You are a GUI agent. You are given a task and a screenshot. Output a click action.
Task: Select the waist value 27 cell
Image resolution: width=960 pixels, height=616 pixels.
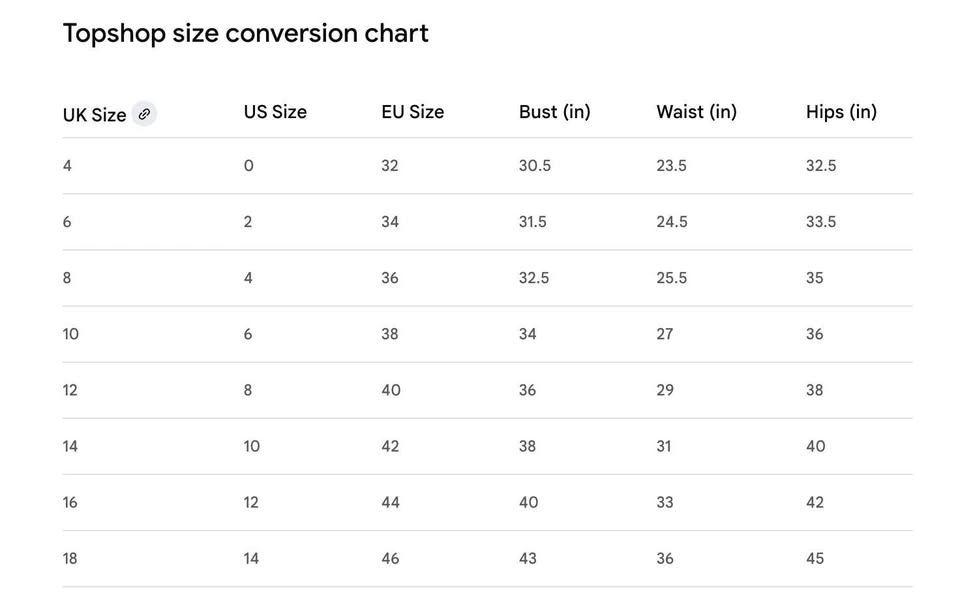[x=665, y=334]
